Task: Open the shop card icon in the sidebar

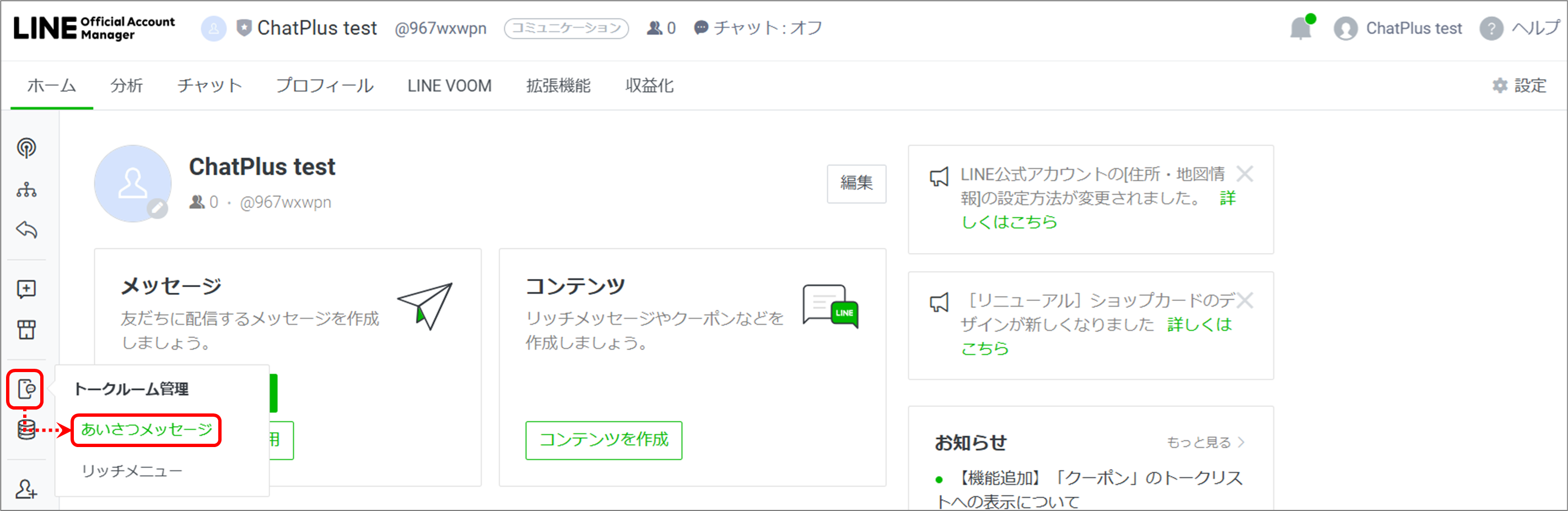Action: coord(26,330)
